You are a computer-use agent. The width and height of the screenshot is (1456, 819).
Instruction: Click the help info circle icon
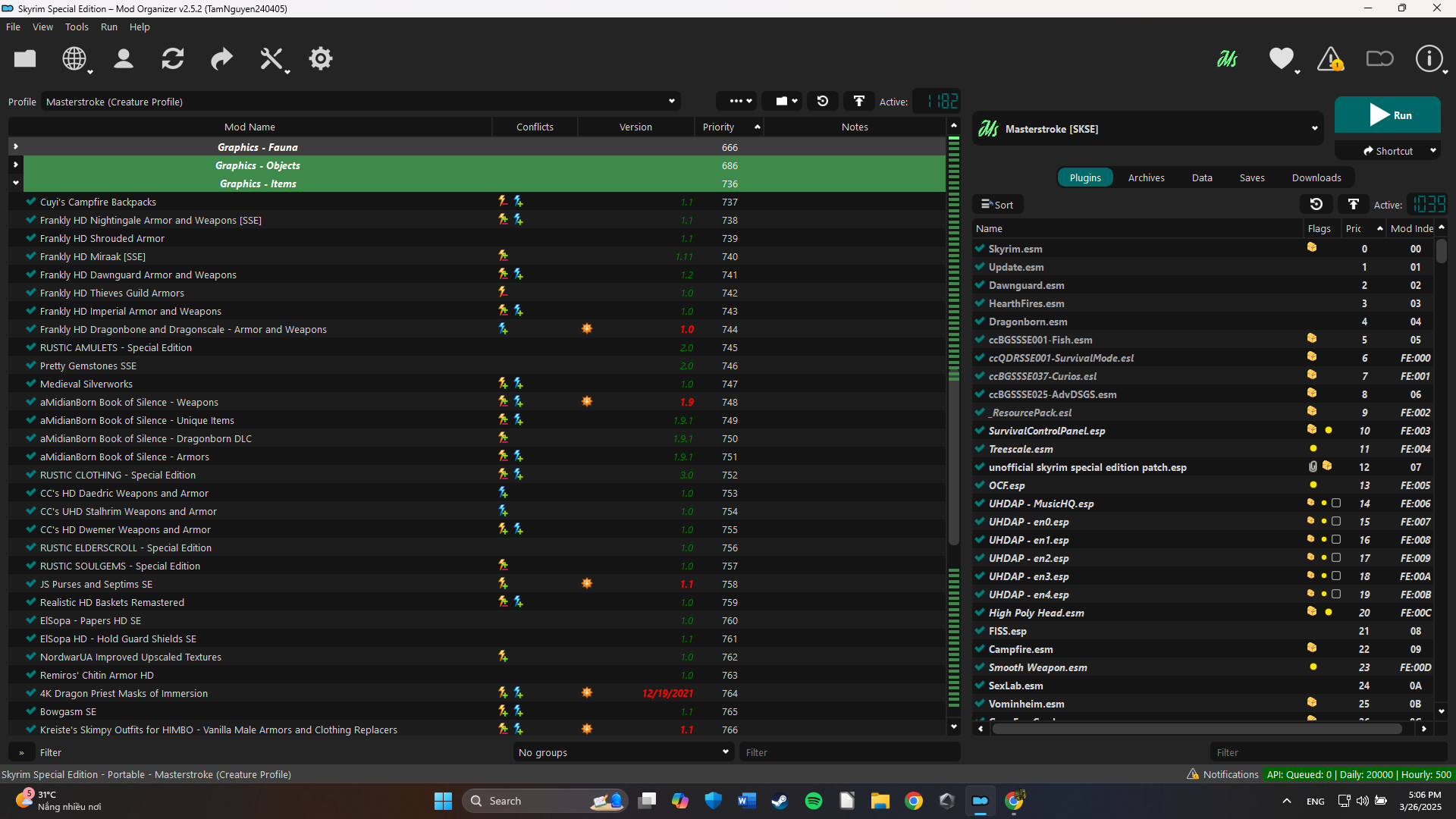1429,58
